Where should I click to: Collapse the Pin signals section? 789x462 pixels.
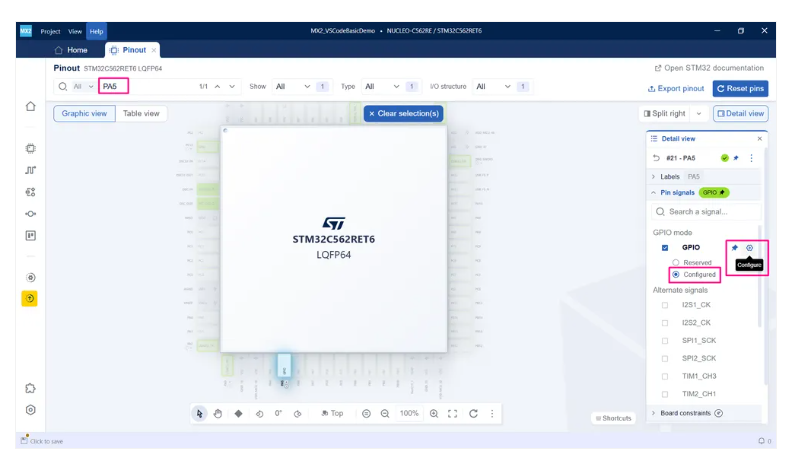tap(654, 192)
